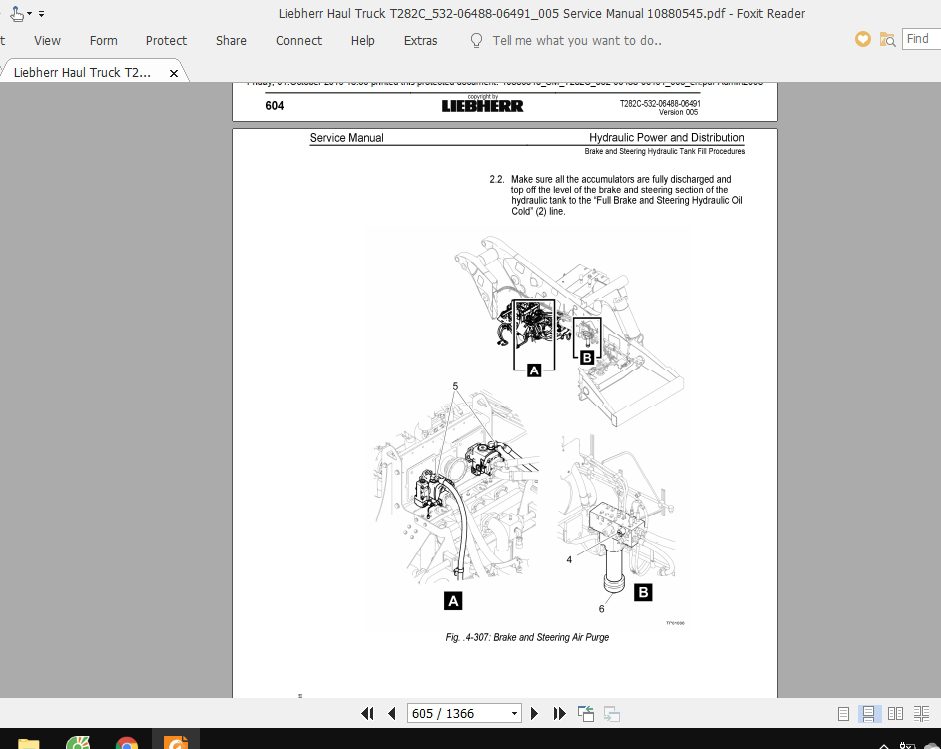Click the previous view icon in the status bar
Screen dimensions: 941x749
coord(585,713)
